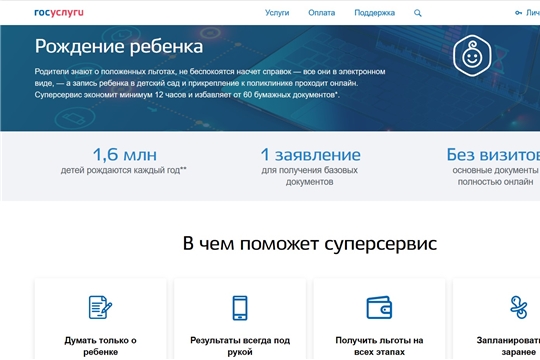Screen dimensions: 540x360
Task: Click the document with pencil icon
Action: (x=100, y=307)
